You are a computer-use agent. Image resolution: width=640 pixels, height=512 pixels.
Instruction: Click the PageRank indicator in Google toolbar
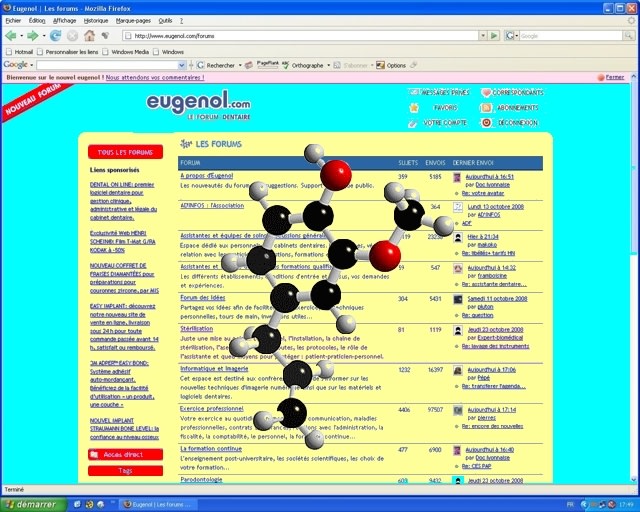coord(268,64)
